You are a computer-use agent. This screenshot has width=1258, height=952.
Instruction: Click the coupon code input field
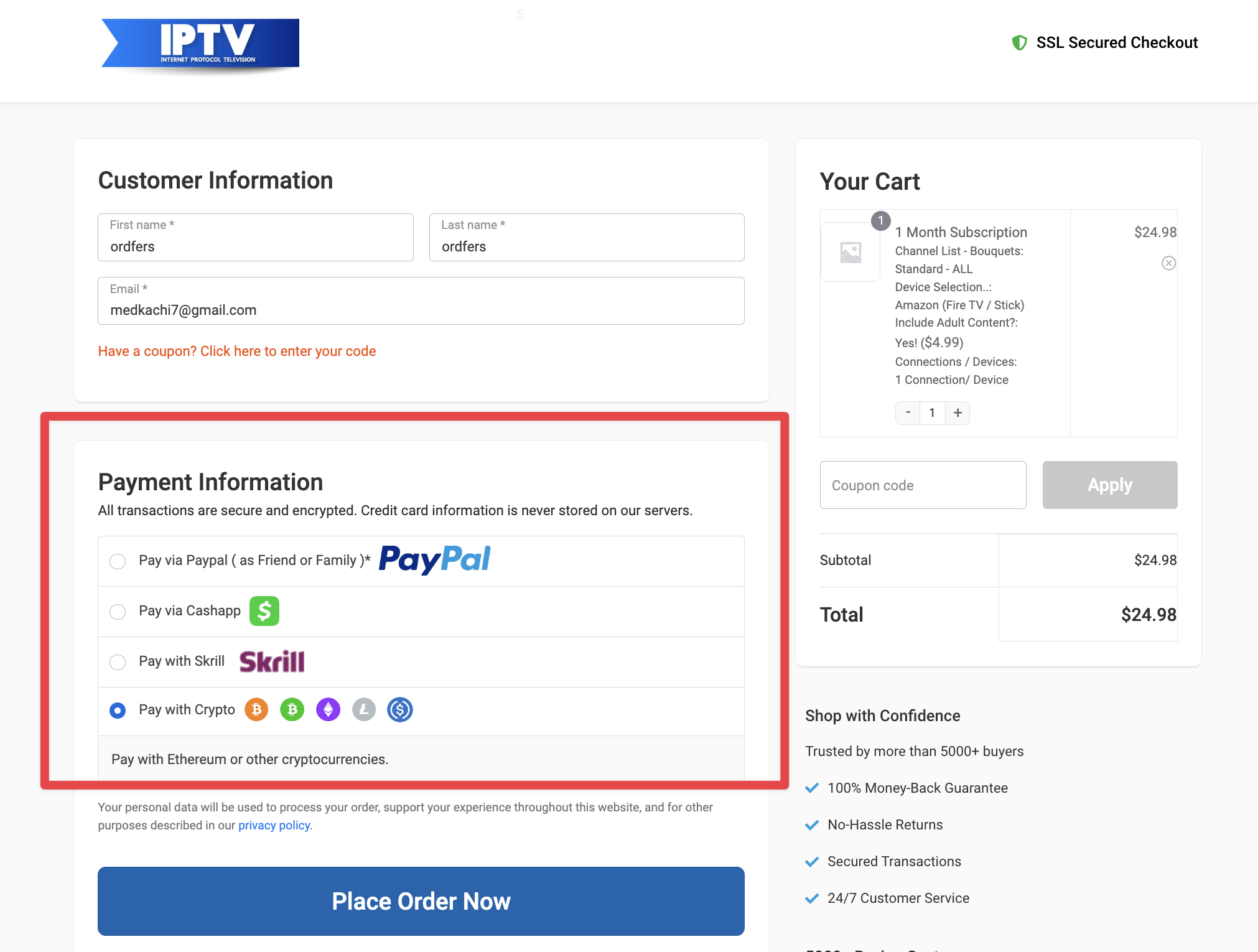922,485
